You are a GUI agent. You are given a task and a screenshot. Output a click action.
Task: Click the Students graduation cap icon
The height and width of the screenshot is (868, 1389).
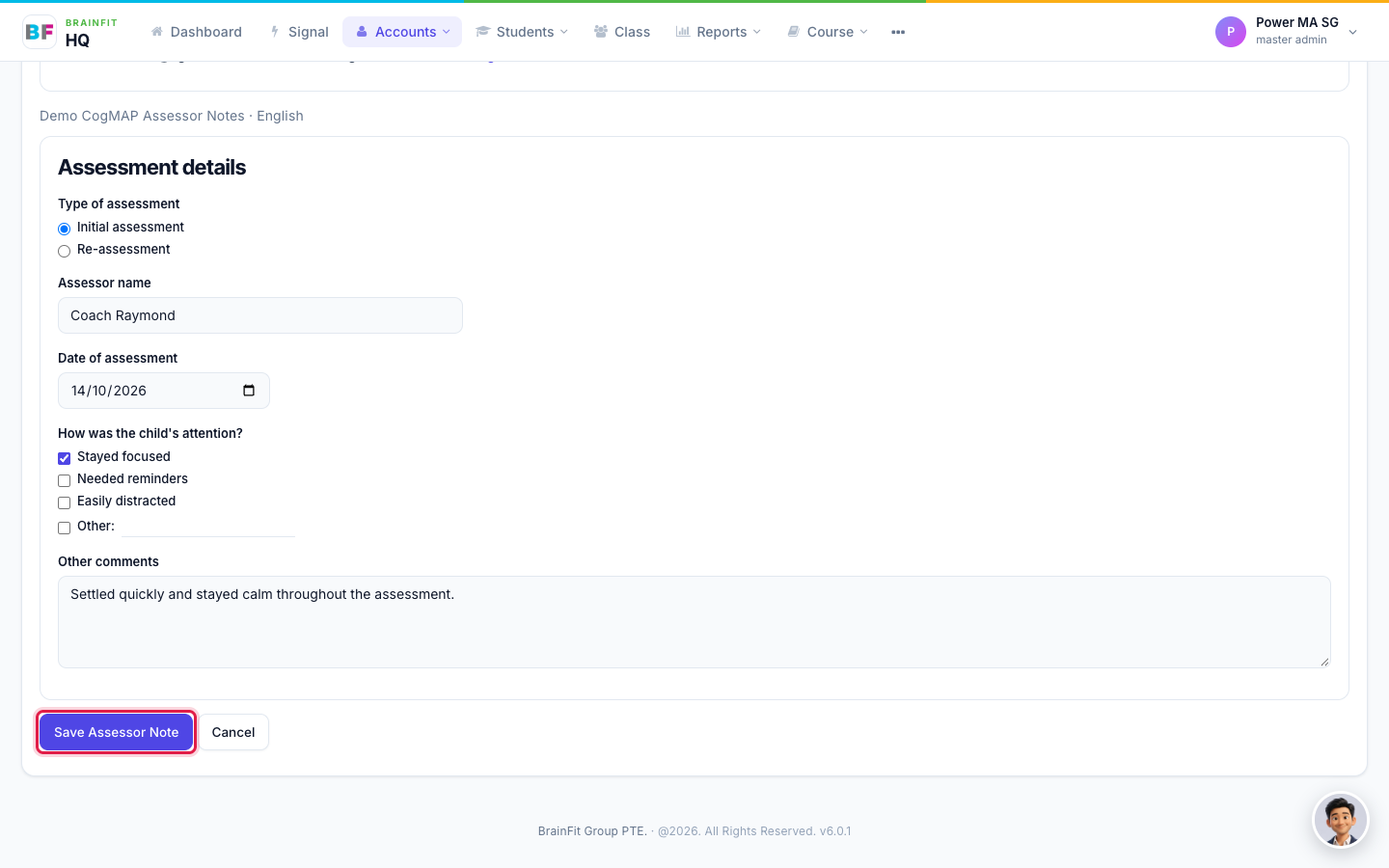[483, 32]
